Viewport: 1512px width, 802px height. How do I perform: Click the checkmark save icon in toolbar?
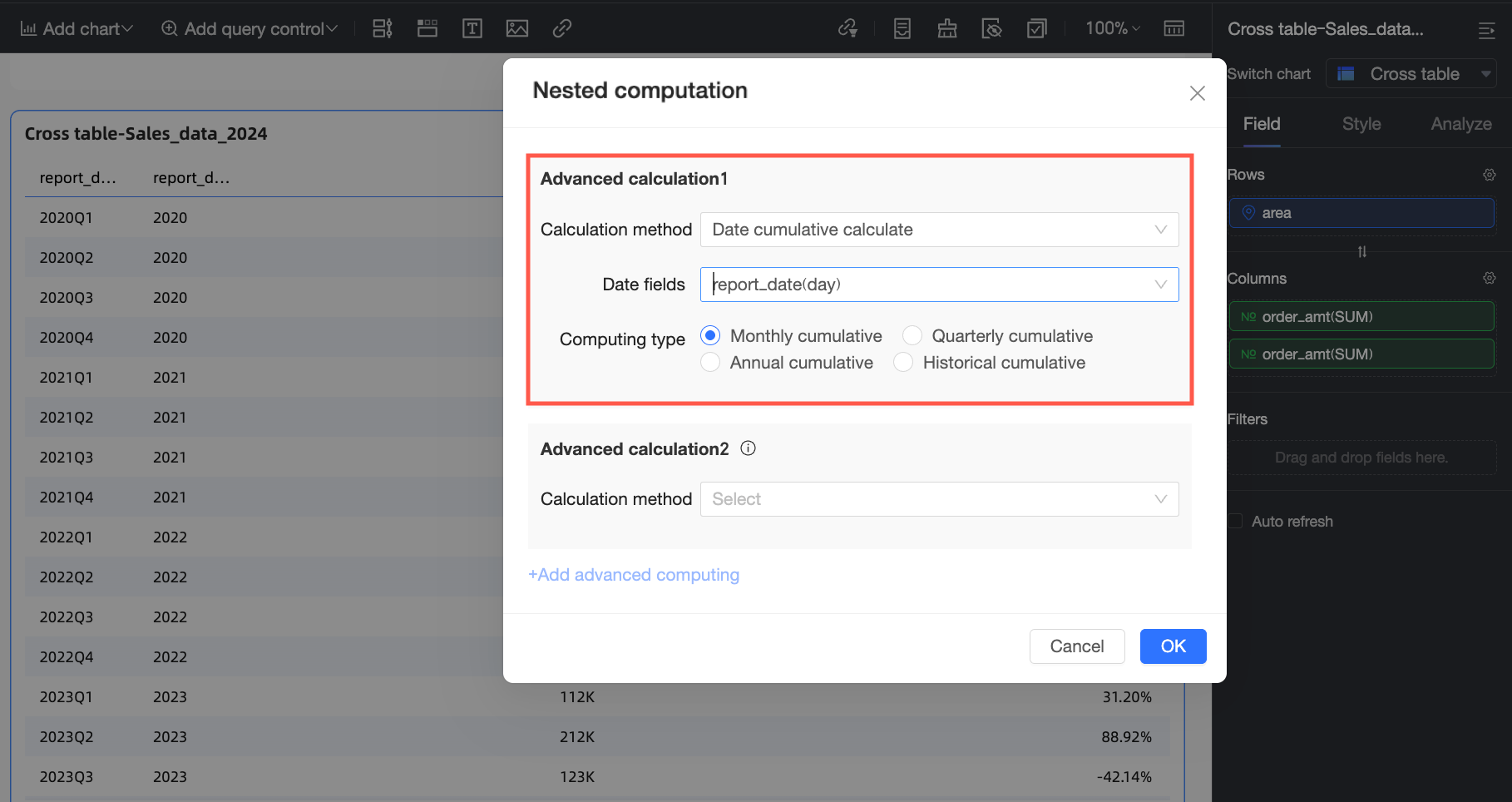[1037, 28]
